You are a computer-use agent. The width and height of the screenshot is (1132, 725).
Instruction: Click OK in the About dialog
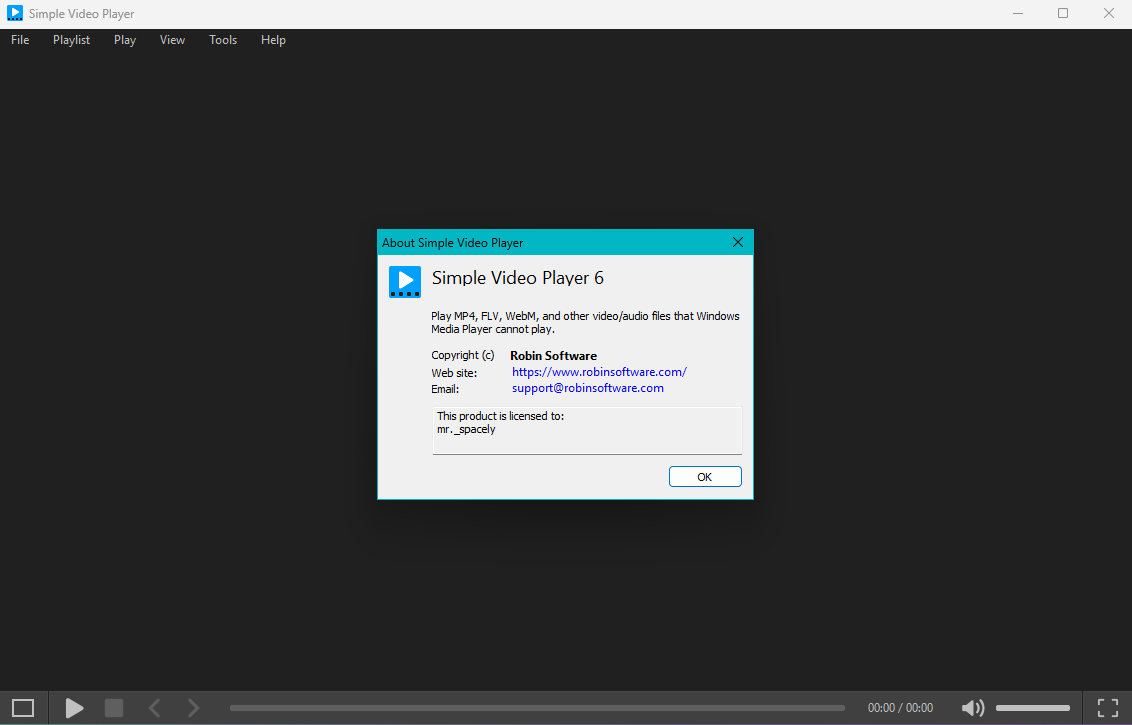[x=705, y=477]
